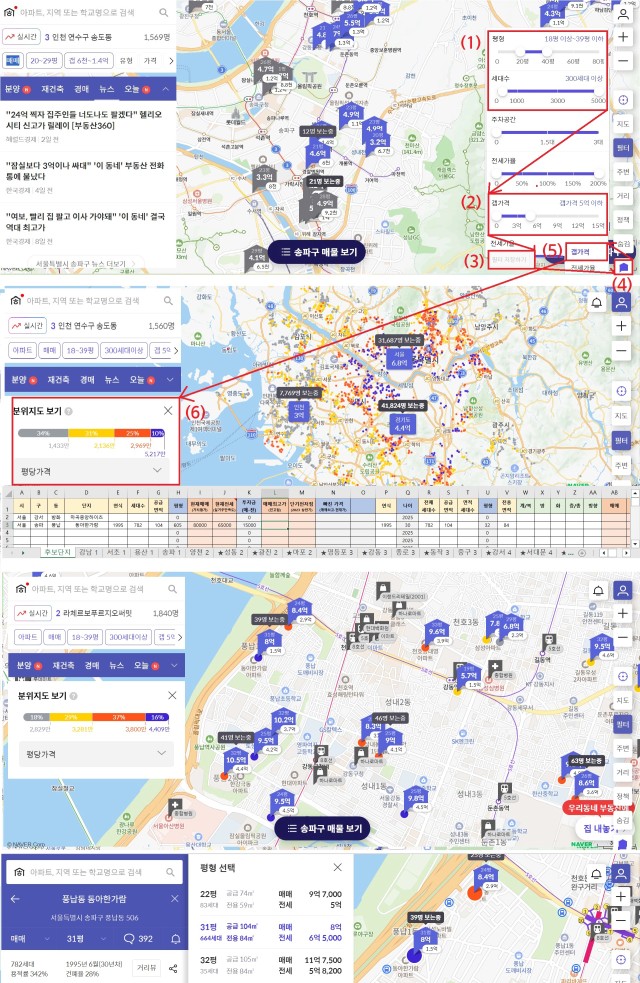Click 송파구 매물 보기 button under 21명 보는중 marker
This screenshot has height=983, width=640.
319,252
